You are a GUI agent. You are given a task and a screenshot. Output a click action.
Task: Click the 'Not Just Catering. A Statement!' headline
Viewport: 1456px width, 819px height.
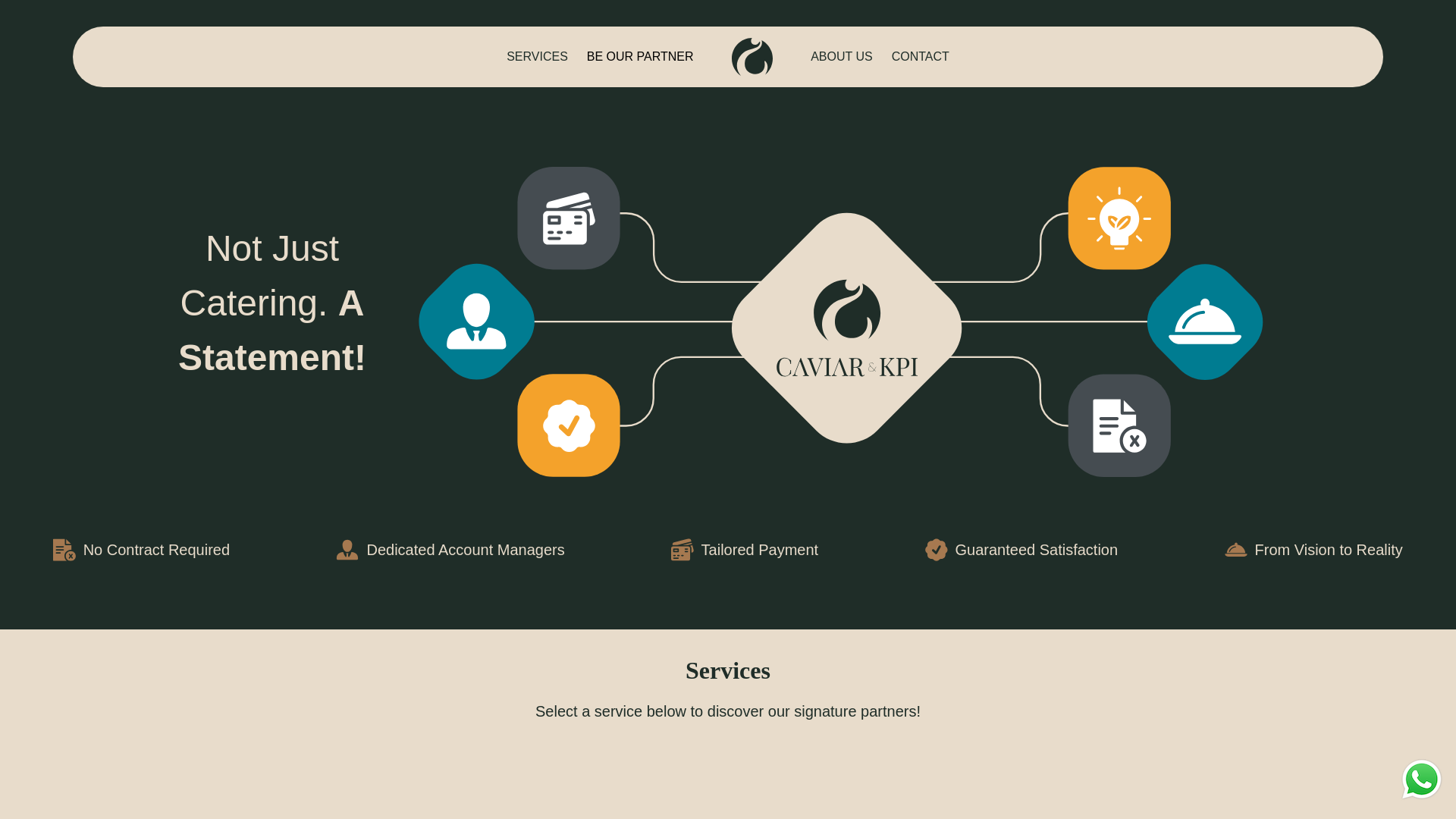272,303
